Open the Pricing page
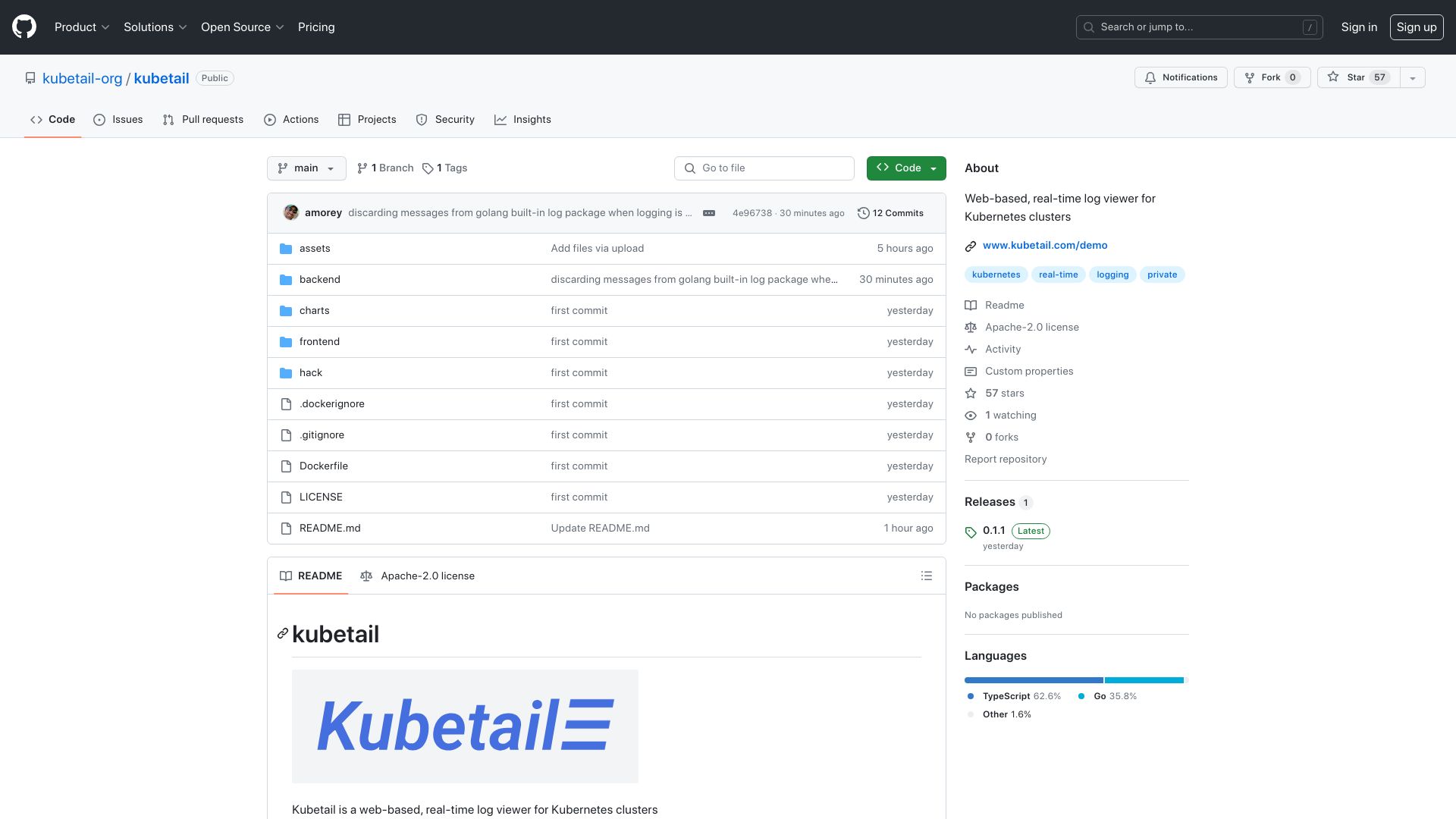Viewport: 1456px width, 819px height. pos(316,27)
